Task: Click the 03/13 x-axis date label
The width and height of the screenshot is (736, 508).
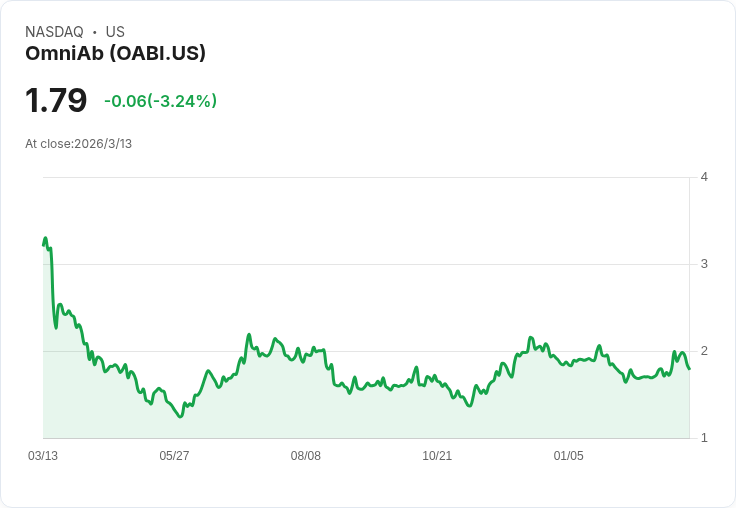Action: [x=43, y=455]
